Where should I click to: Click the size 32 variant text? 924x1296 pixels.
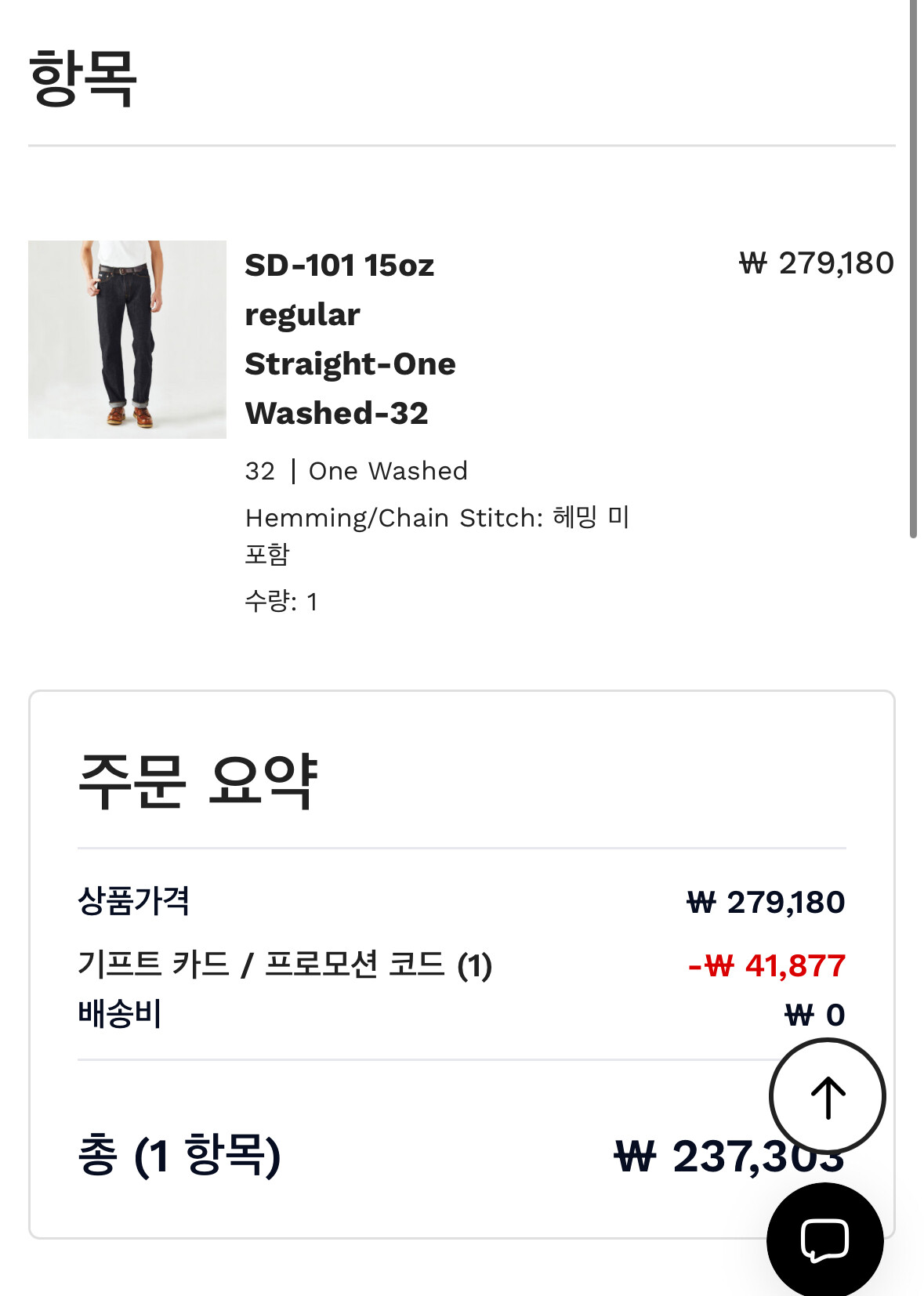[259, 471]
